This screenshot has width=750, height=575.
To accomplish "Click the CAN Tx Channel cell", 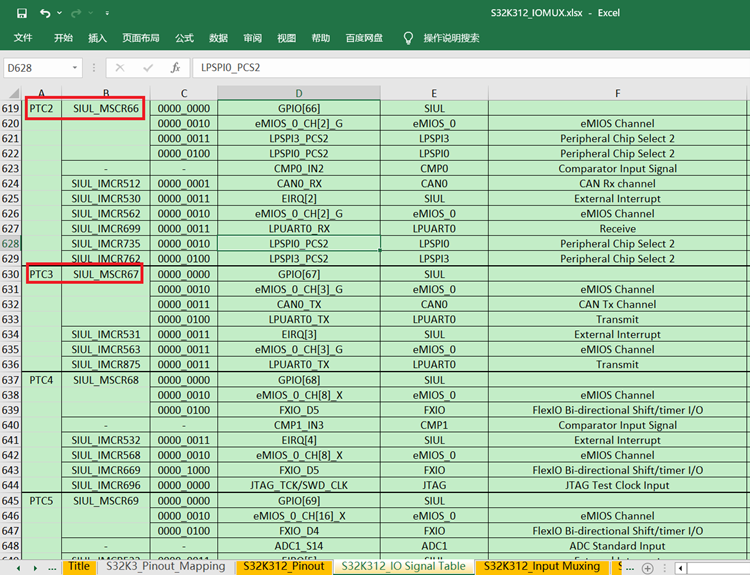I will (x=618, y=304).
